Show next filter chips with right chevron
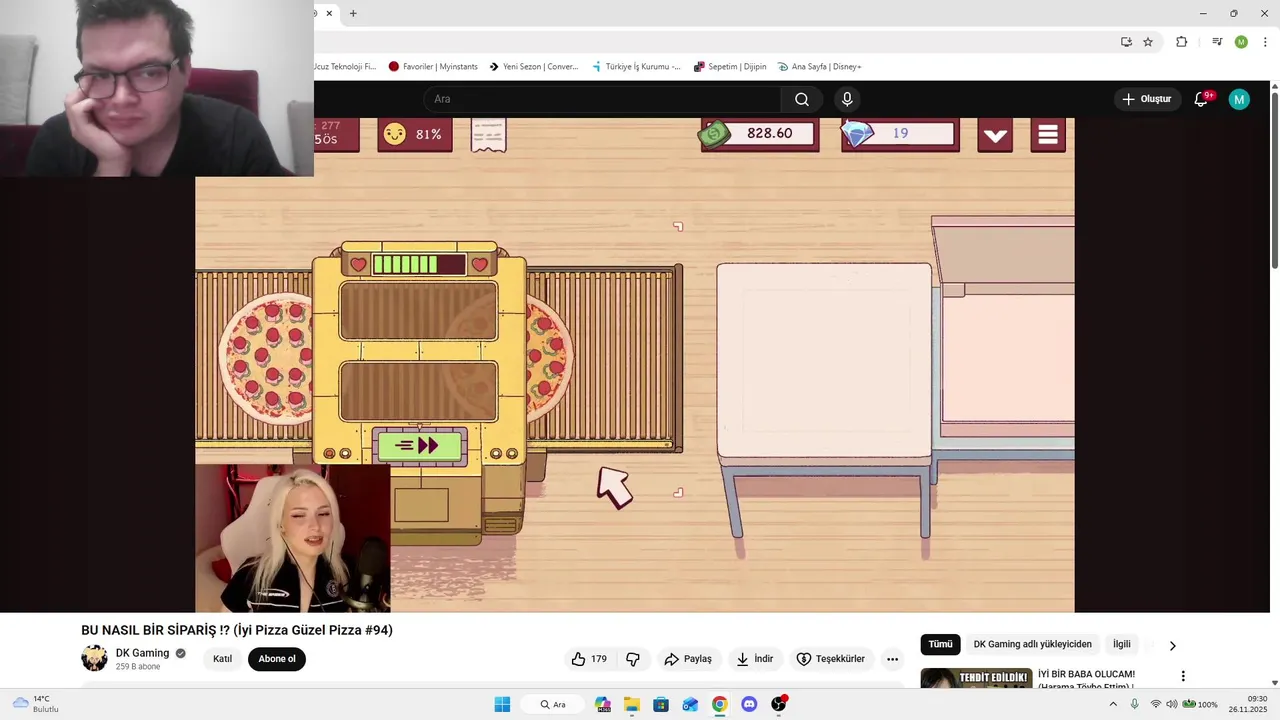Viewport: 1280px width, 720px height. point(1172,646)
